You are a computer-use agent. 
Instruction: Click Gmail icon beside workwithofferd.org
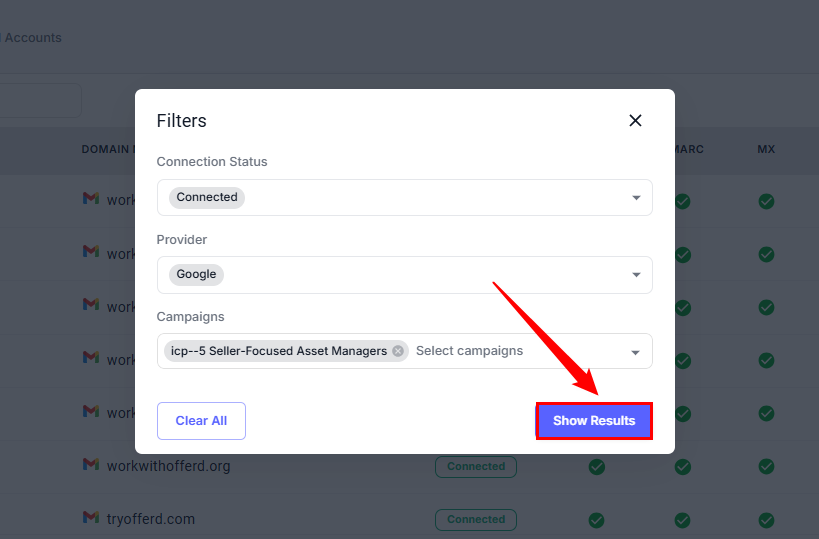91,465
